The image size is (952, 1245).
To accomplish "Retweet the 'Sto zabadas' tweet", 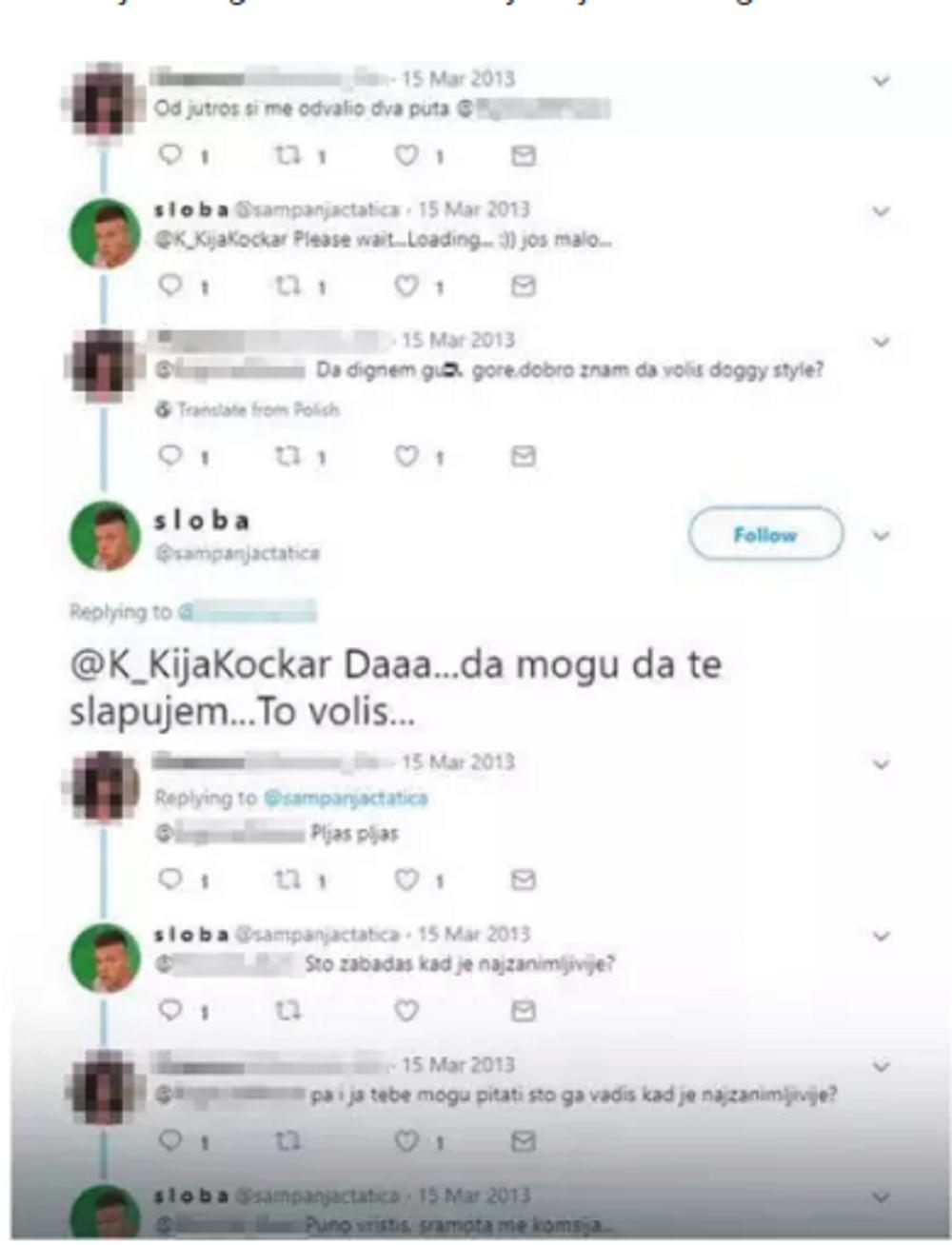I will coord(288,1010).
